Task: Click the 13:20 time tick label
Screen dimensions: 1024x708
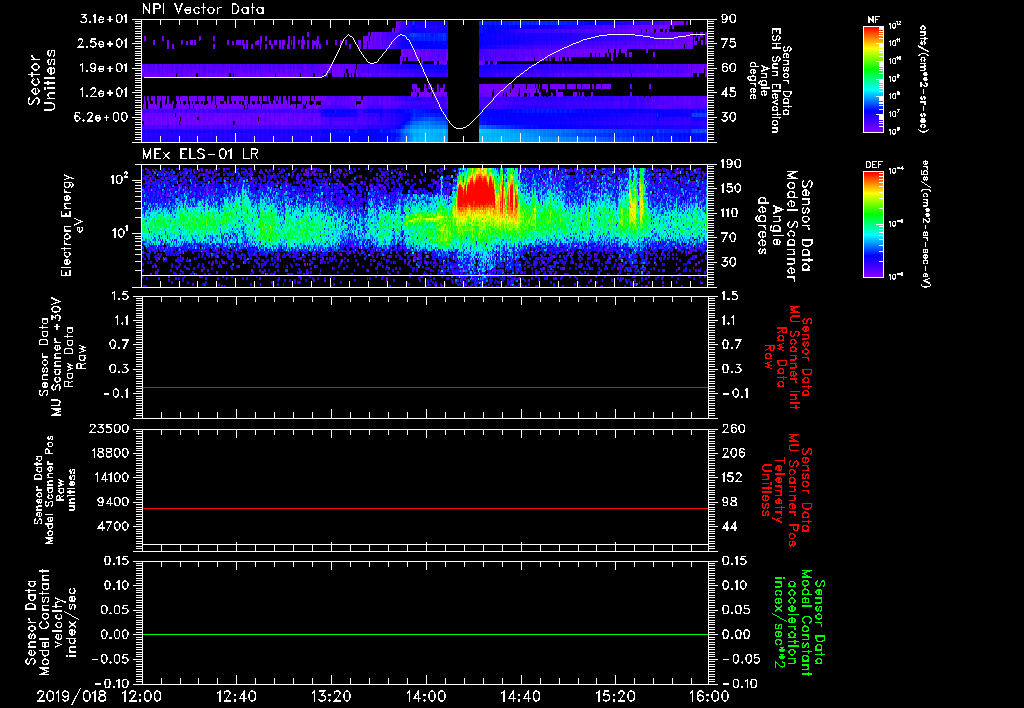Action: pyautogui.click(x=331, y=696)
